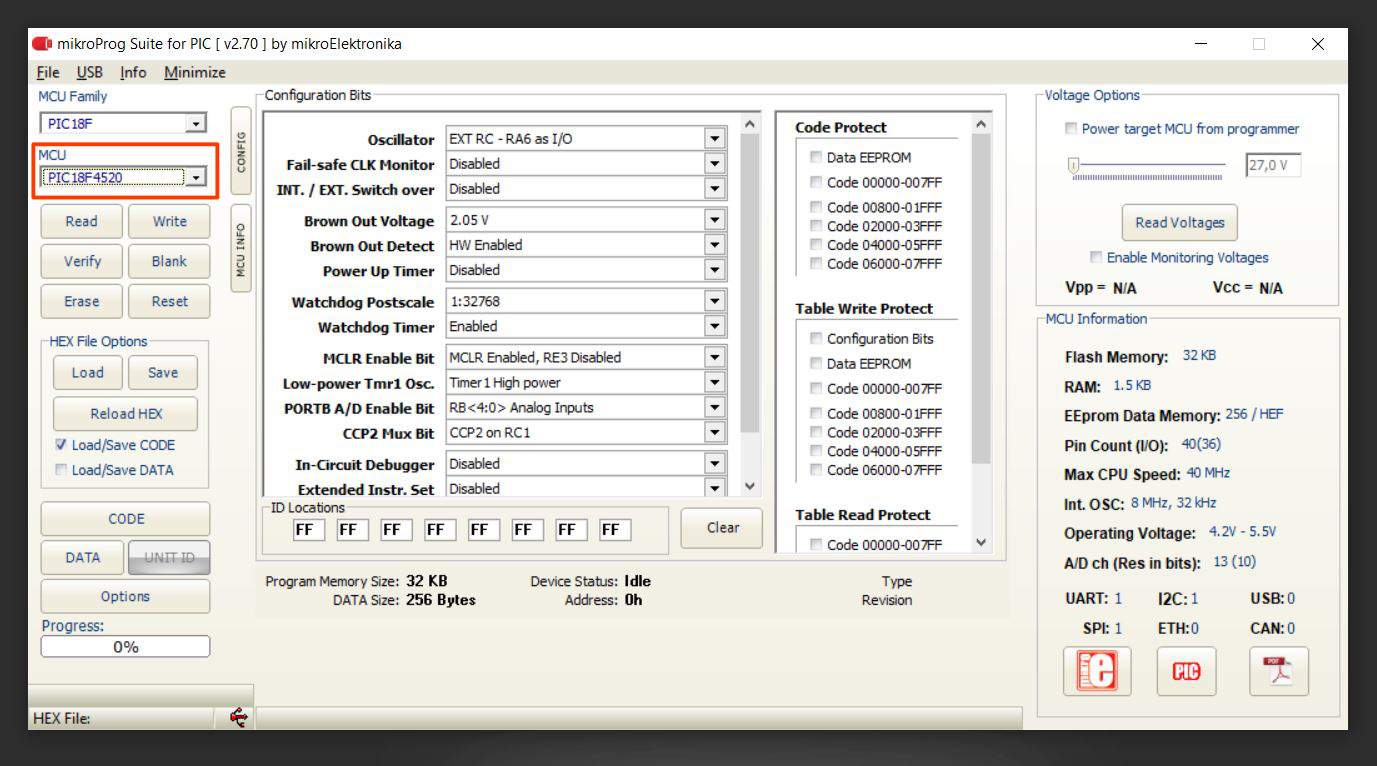Click the Write button

(x=170, y=221)
